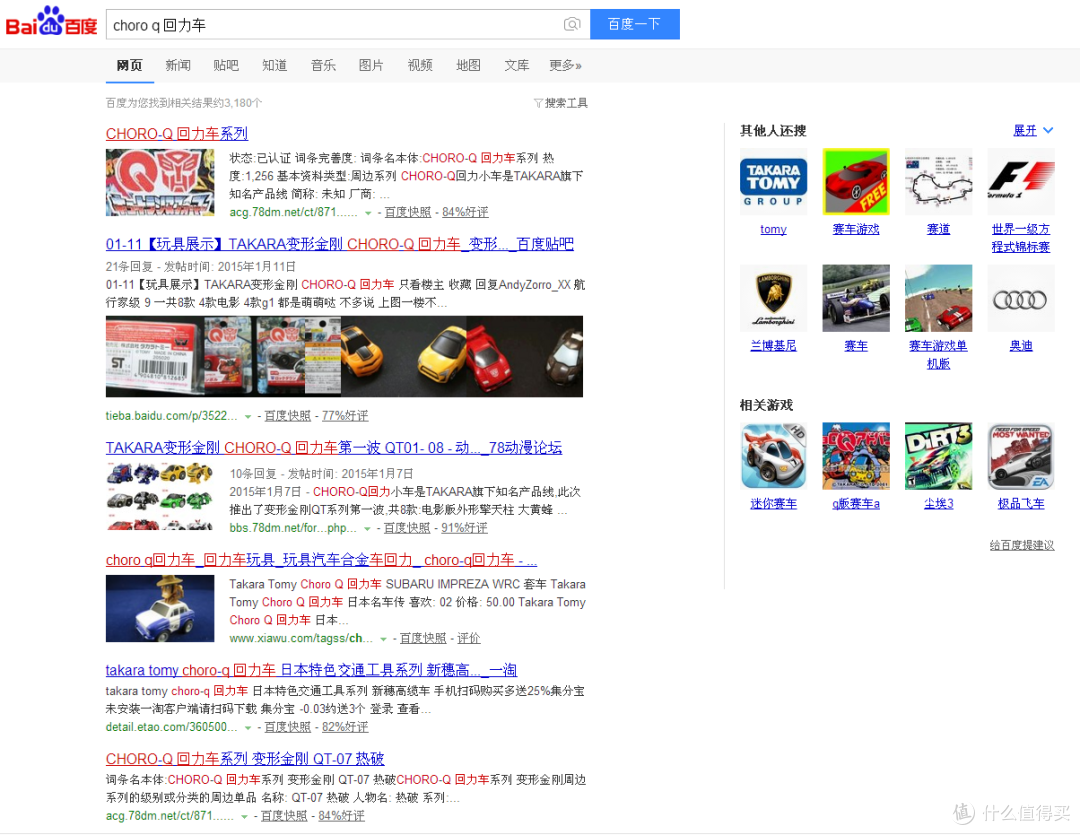Open the q版赛车a game icon
The image size is (1080, 835).
[x=855, y=456]
